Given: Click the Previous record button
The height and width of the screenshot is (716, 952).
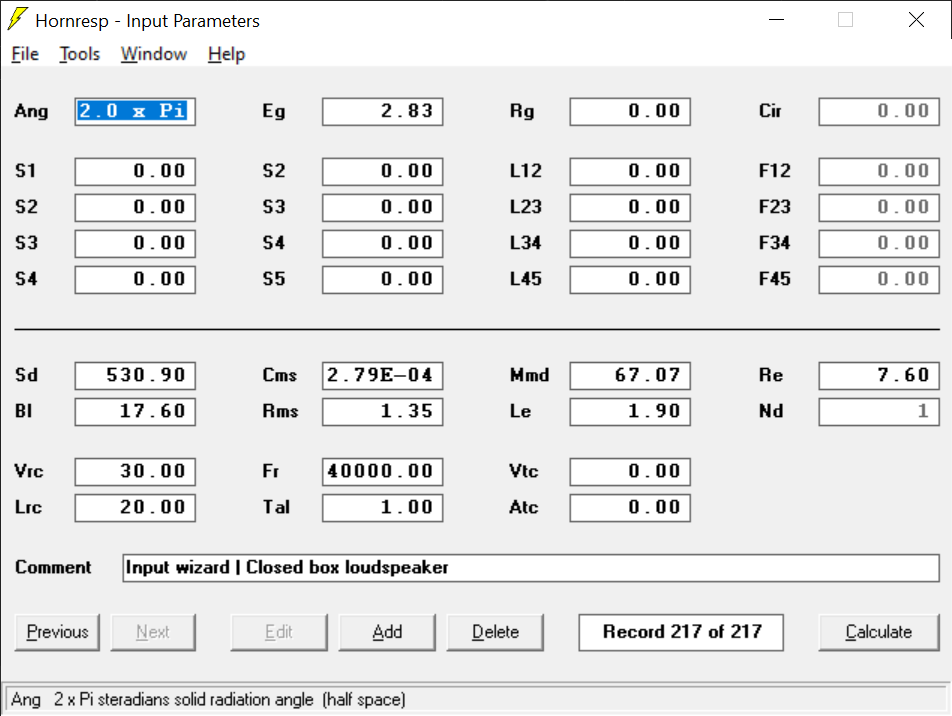Looking at the screenshot, I should [x=57, y=632].
